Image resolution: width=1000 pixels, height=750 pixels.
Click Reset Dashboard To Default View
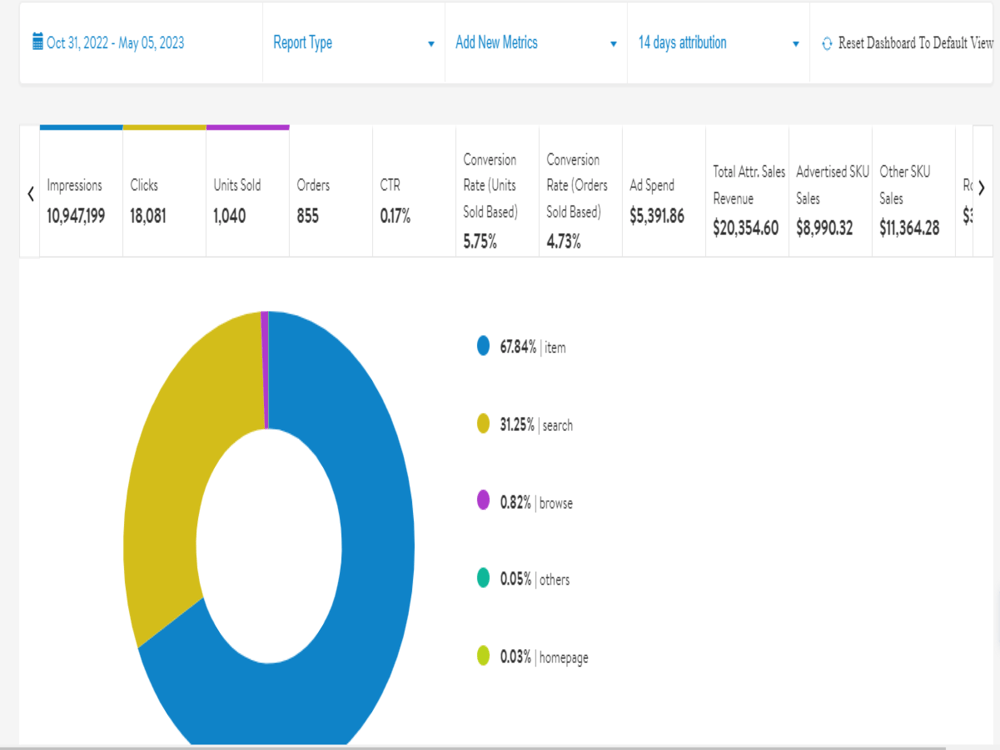[915, 43]
